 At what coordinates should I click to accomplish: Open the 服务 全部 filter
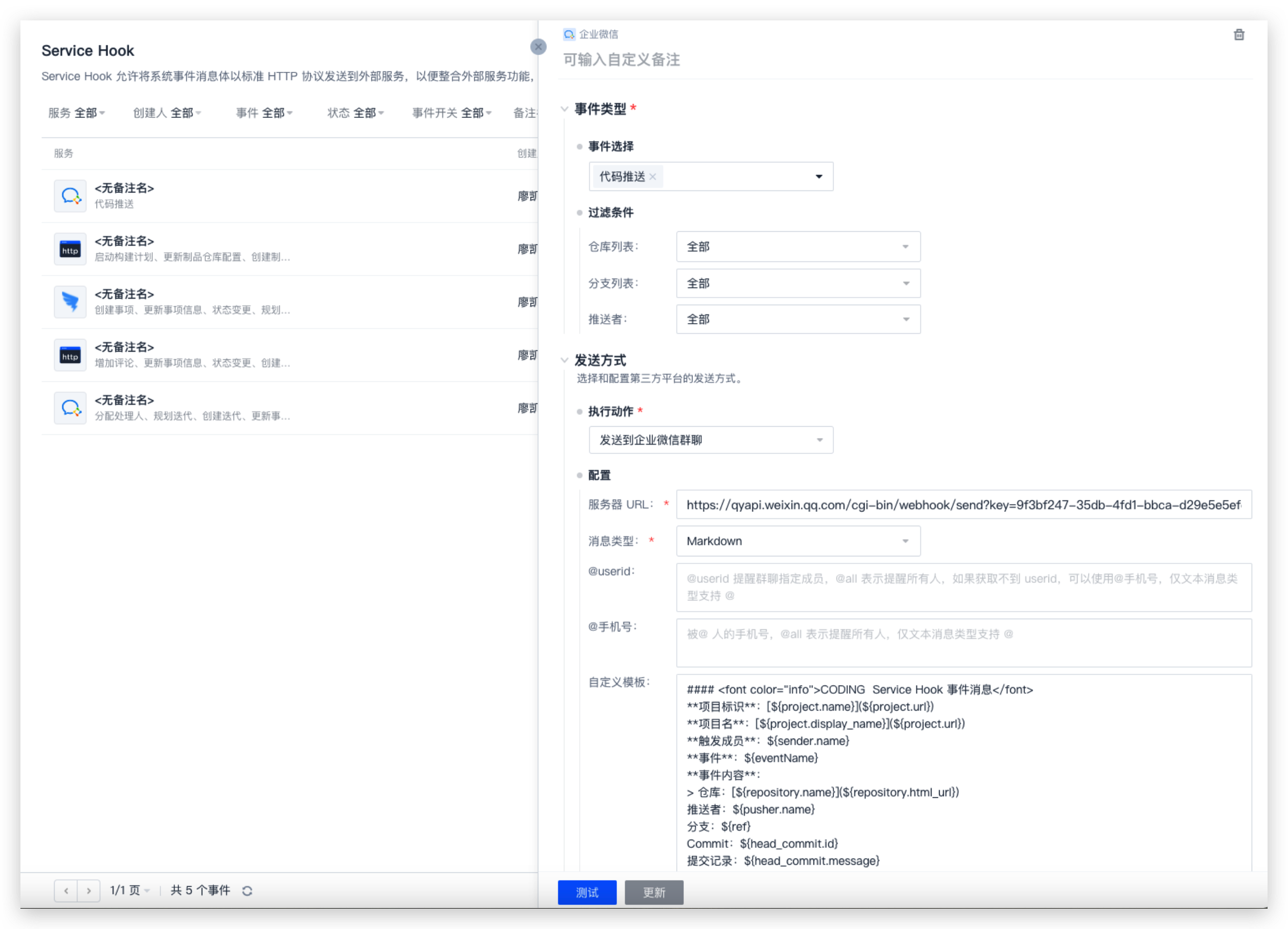click(x=77, y=113)
